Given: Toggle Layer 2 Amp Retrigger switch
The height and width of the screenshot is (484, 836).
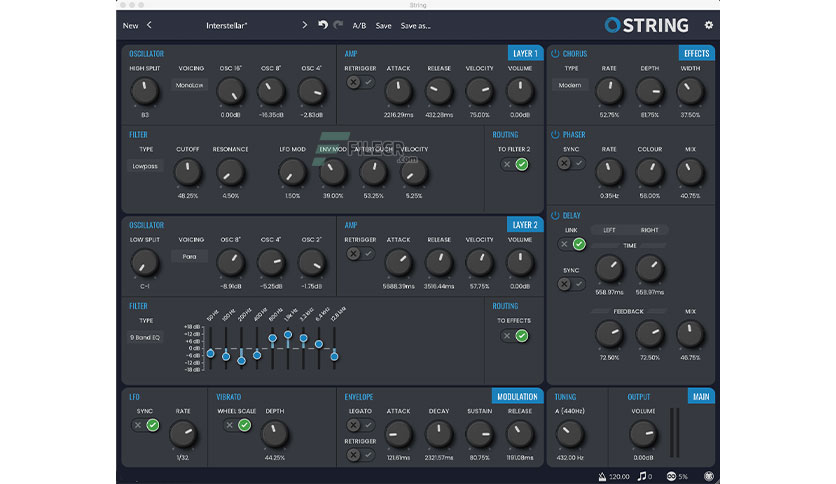Looking at the screenshot, I should 360,254.
